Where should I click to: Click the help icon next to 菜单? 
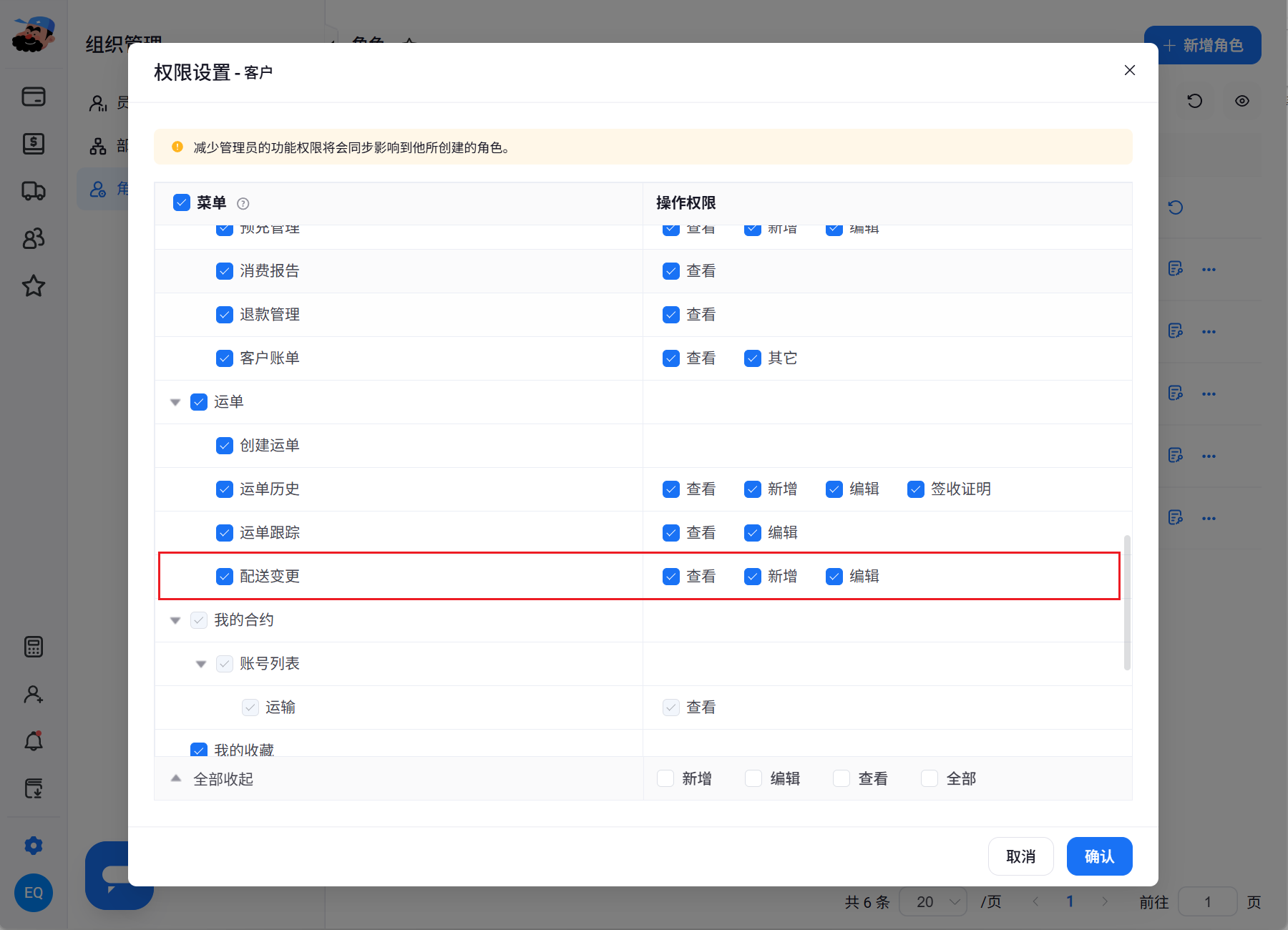click(243, 203)
